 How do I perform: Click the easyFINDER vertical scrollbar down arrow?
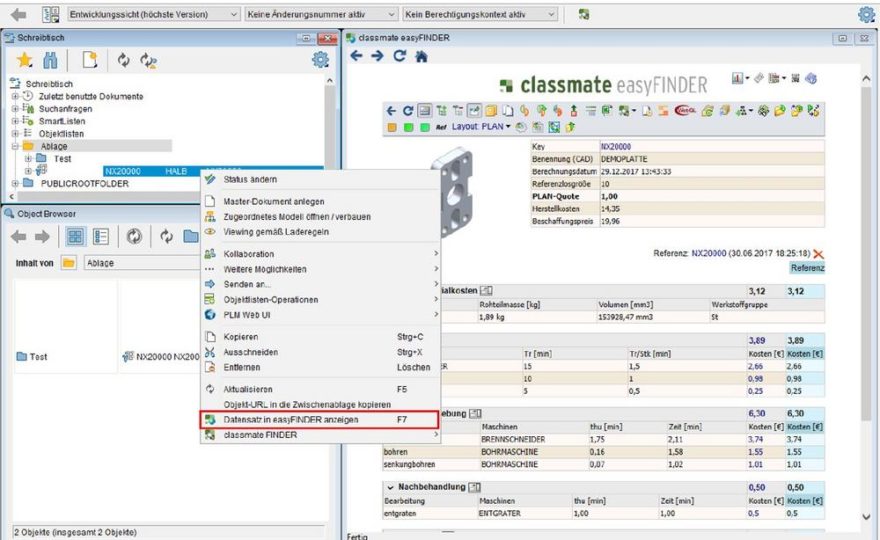click(x=865, y=516)
